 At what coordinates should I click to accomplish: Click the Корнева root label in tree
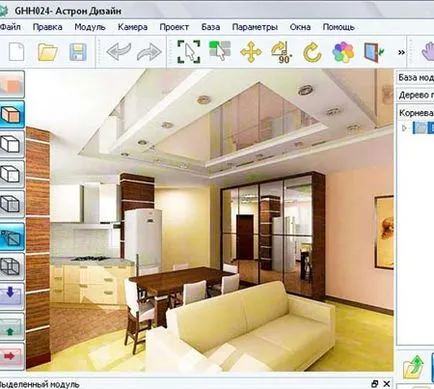416,113
